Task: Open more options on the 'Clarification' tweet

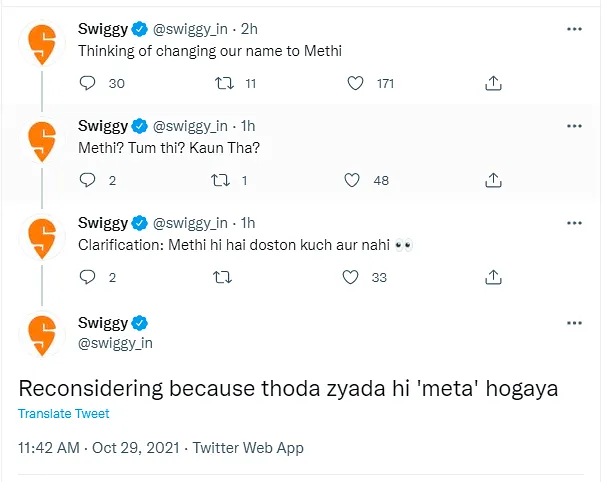Action: click(574, 223)
